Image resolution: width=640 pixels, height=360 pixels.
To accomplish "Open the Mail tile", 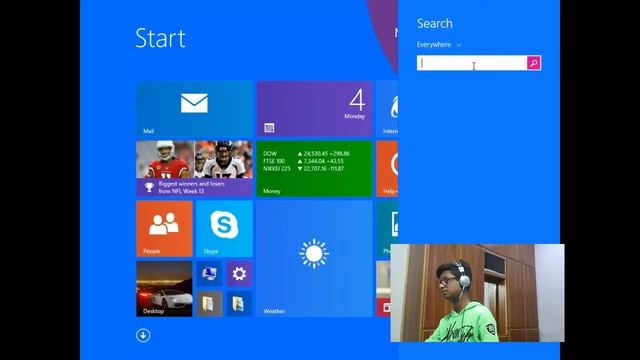I will pyautogui.click(x=194, y=109).
